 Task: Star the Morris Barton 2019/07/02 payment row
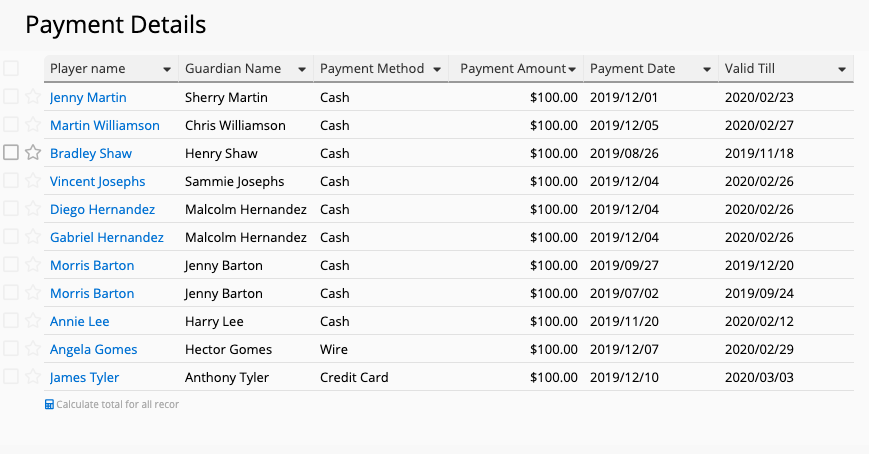(x=33, y=293)
